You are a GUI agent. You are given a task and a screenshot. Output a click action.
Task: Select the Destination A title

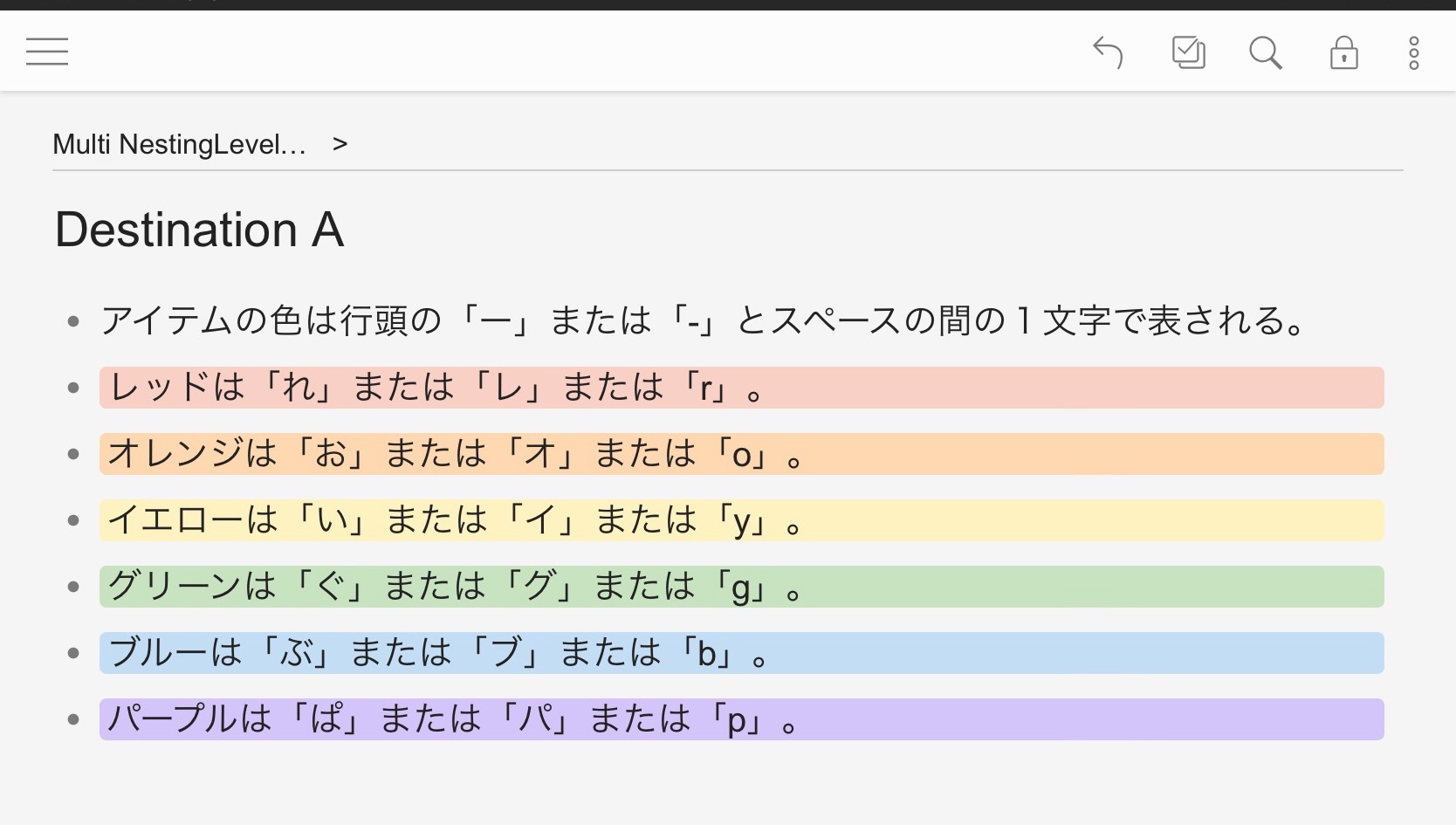(x=200, y=230)
